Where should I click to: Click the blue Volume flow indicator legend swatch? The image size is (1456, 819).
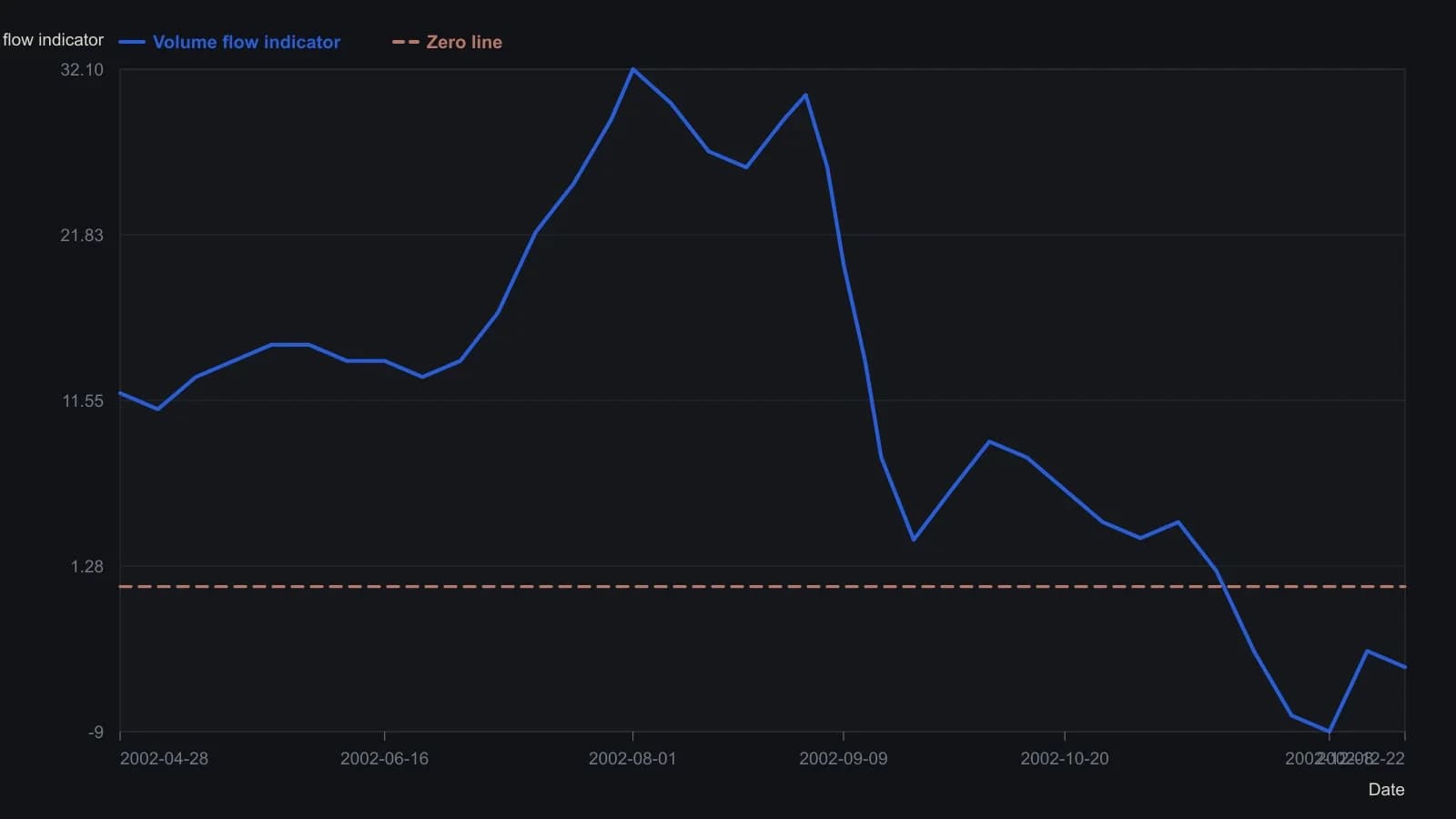pyautogui.click(x=132, y=42)
